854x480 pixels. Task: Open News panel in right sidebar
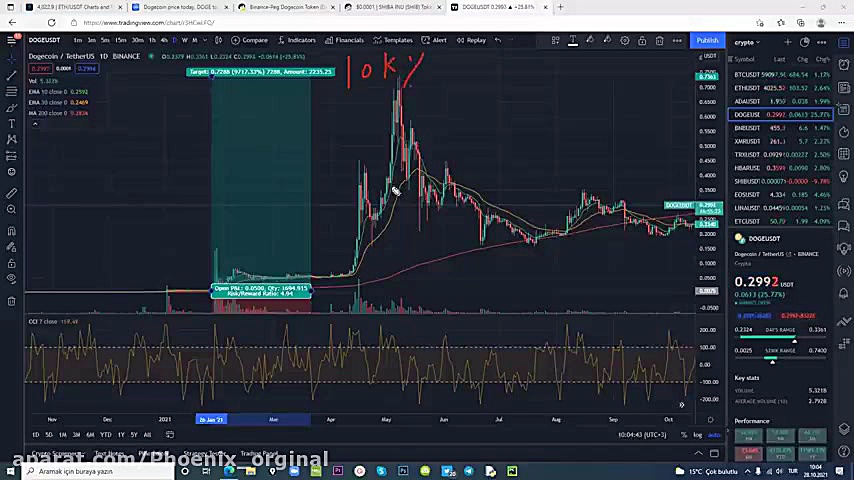844,87
